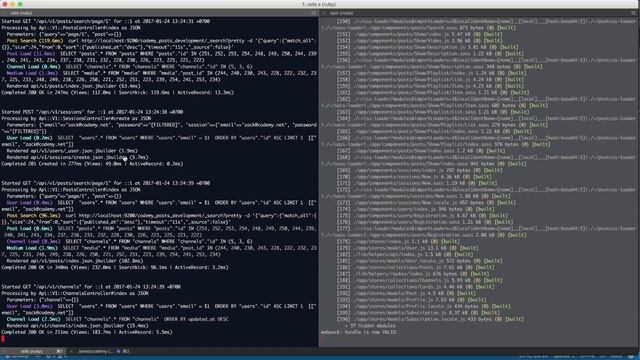Open the npm pane's title bar menu icon
The height and width of the screenshot is (360, 640).
point(633,13)
